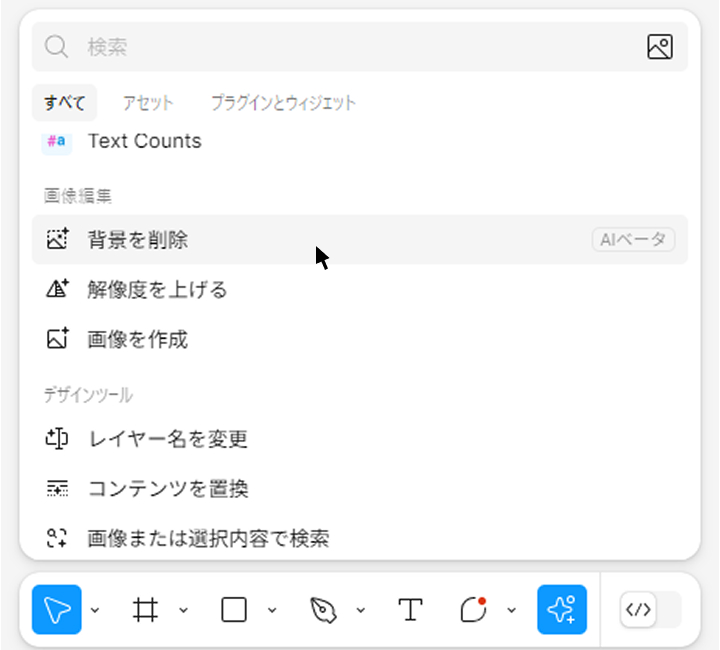Open Pen tool options chevron

[361, 610]
